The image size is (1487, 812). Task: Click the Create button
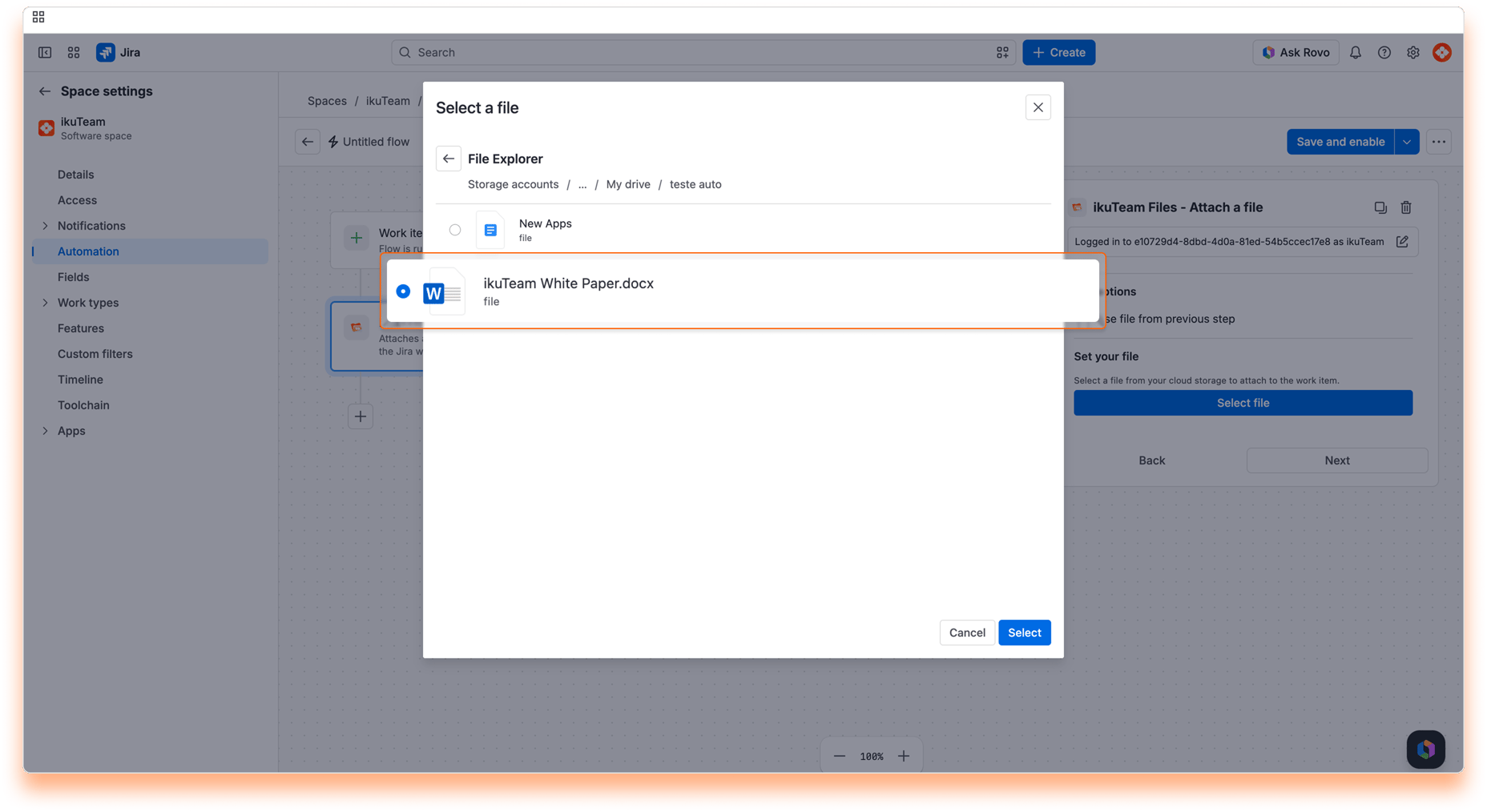click(x=1058, y=53)
